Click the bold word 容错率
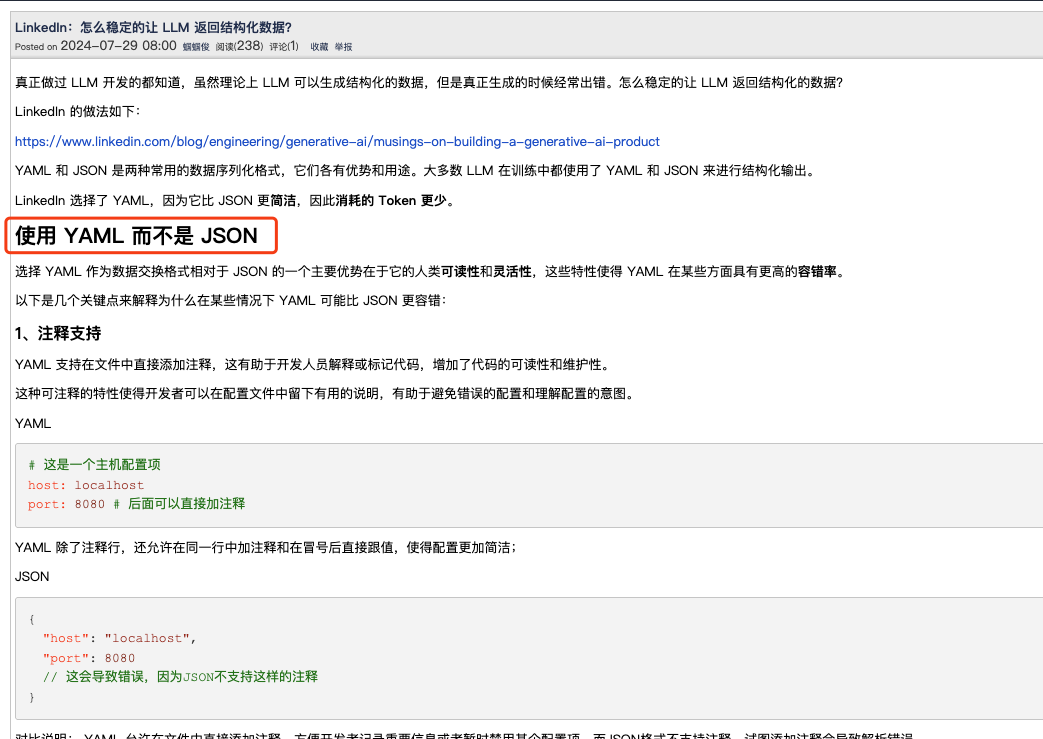Viewport: 1043px width, 739px height. tap(818, 271)
